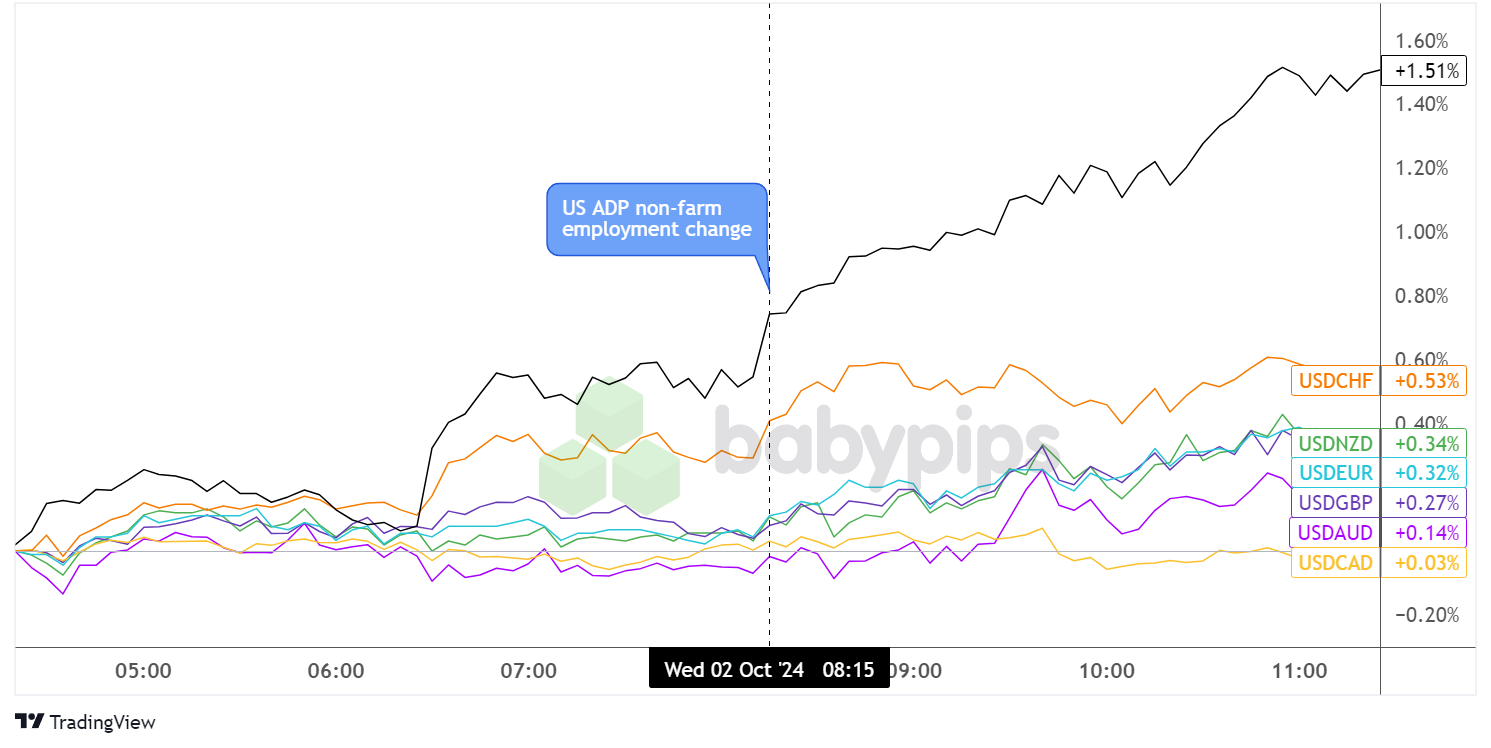Click the +0.14% purple value tag
The height and width of the screenshot is (748, 1491).
(1423, 532)
